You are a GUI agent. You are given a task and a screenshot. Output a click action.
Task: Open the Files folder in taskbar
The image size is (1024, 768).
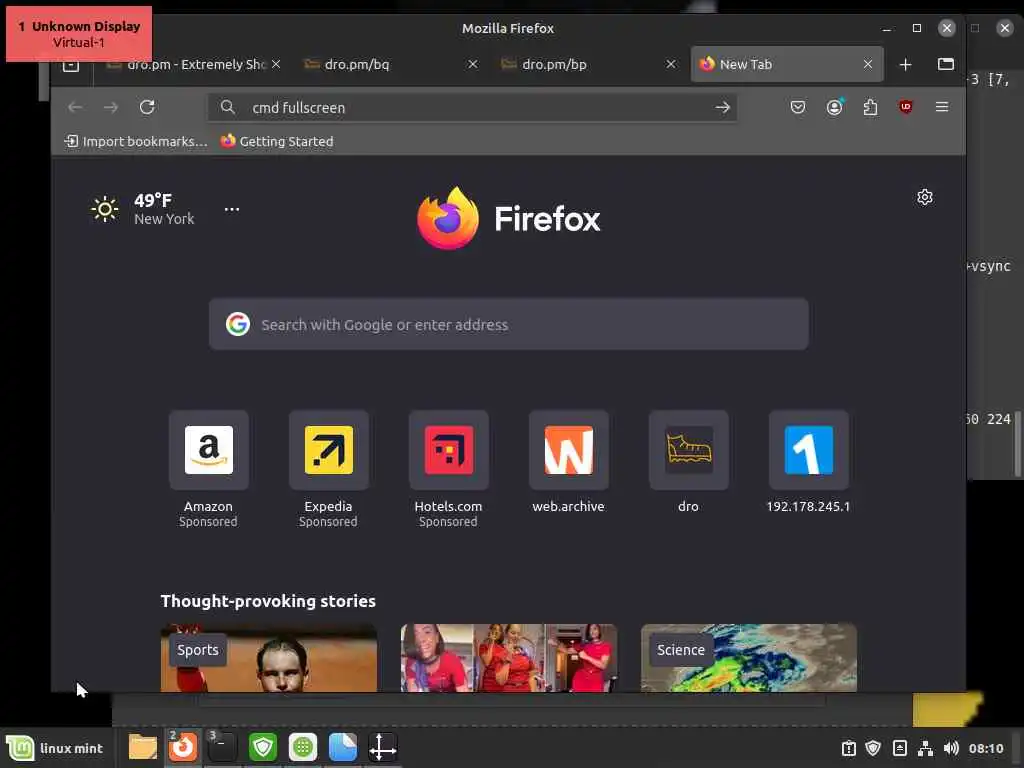[x=142, y=748]
